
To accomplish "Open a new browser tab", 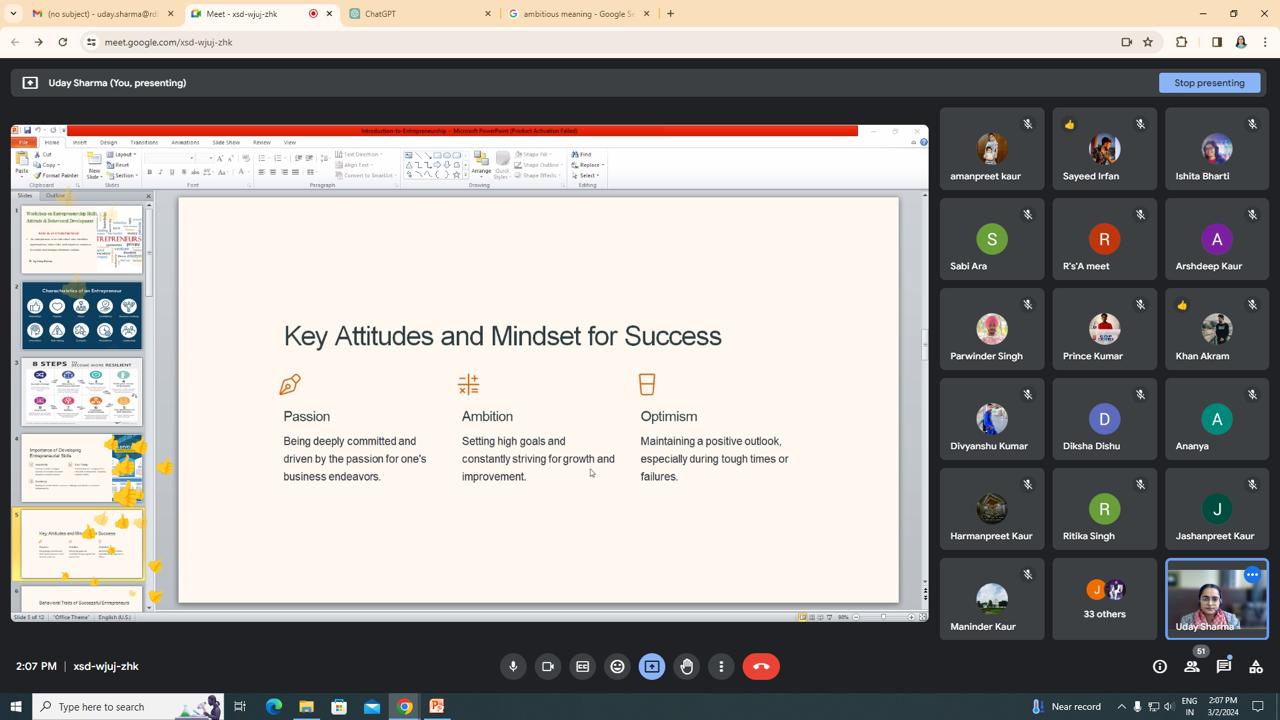I will click(670, 14).
